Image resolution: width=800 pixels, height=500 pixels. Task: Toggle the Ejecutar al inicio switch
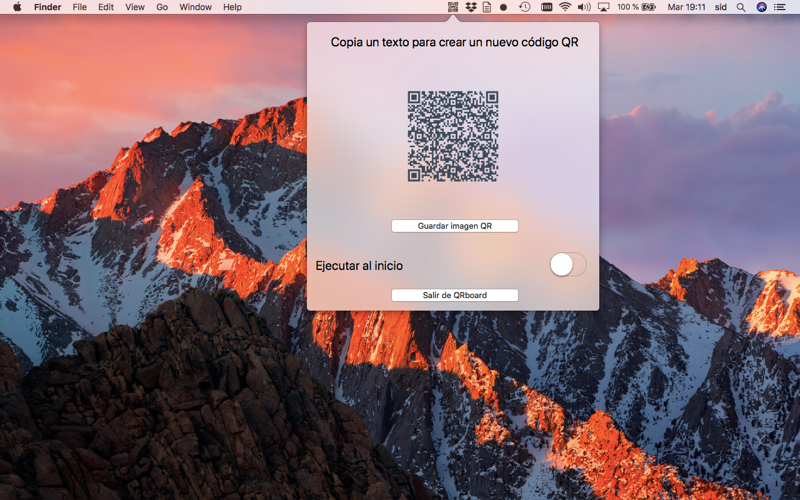568,265
